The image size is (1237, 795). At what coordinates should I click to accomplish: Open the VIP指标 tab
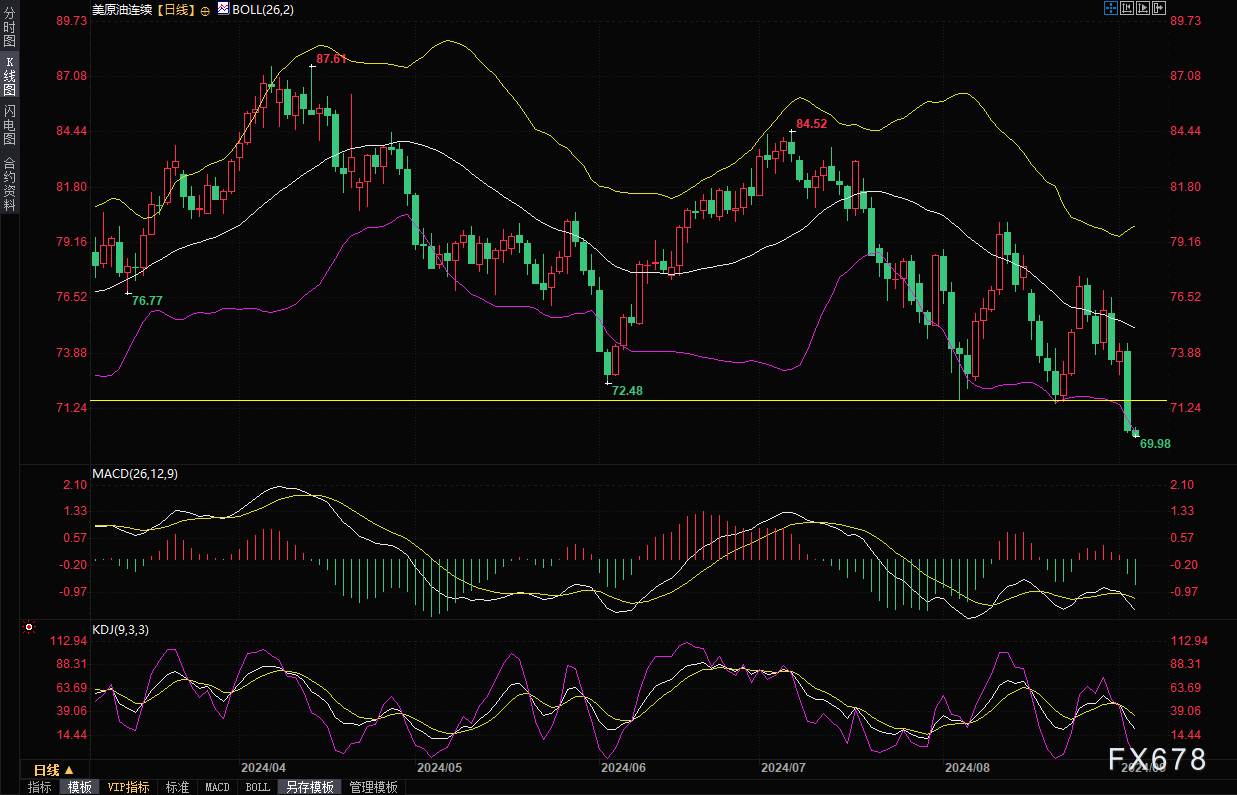(129, 787)
